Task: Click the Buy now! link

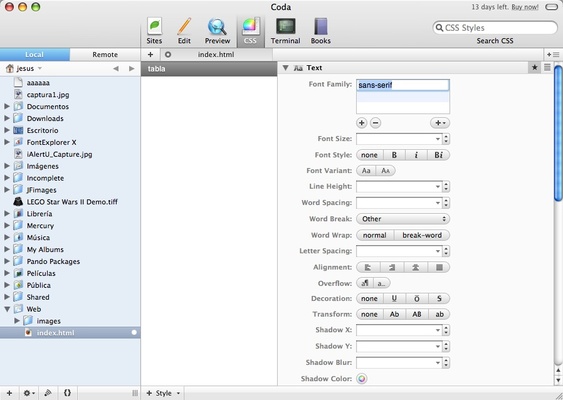Action: point(525,7)
